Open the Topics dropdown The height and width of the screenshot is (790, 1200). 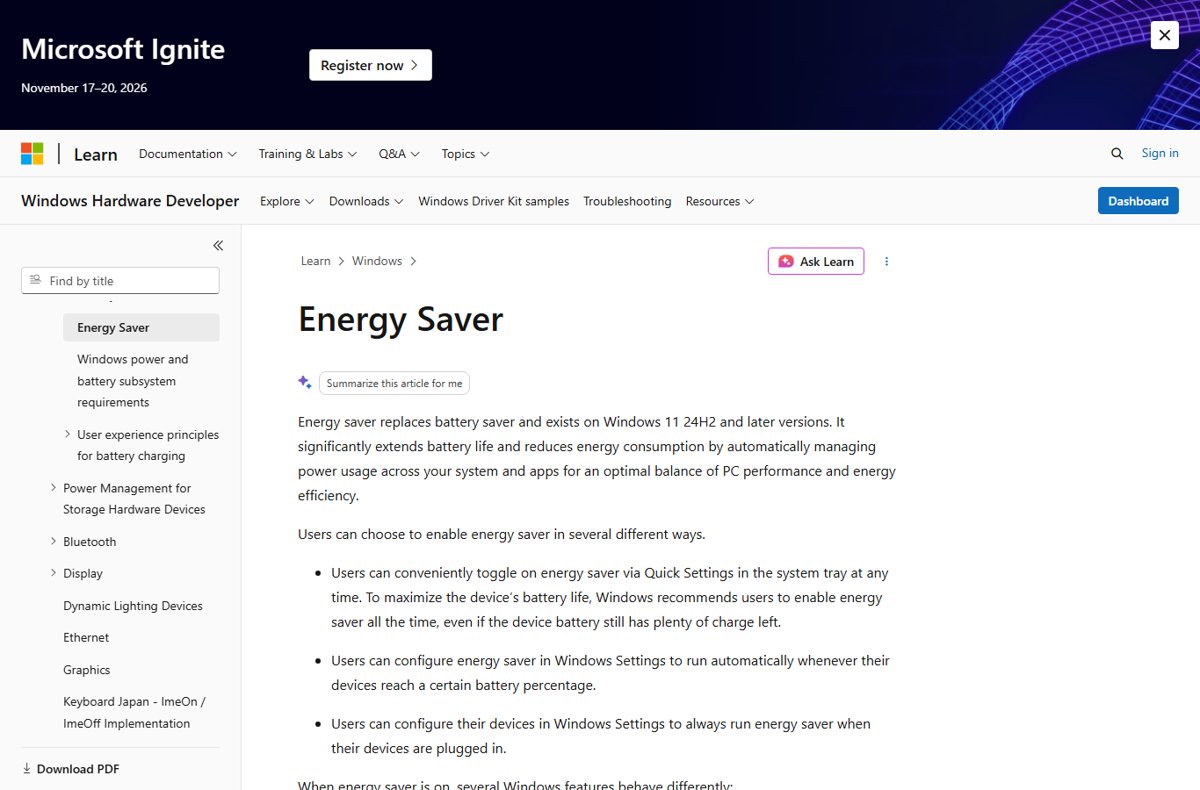tap(466, 154)
